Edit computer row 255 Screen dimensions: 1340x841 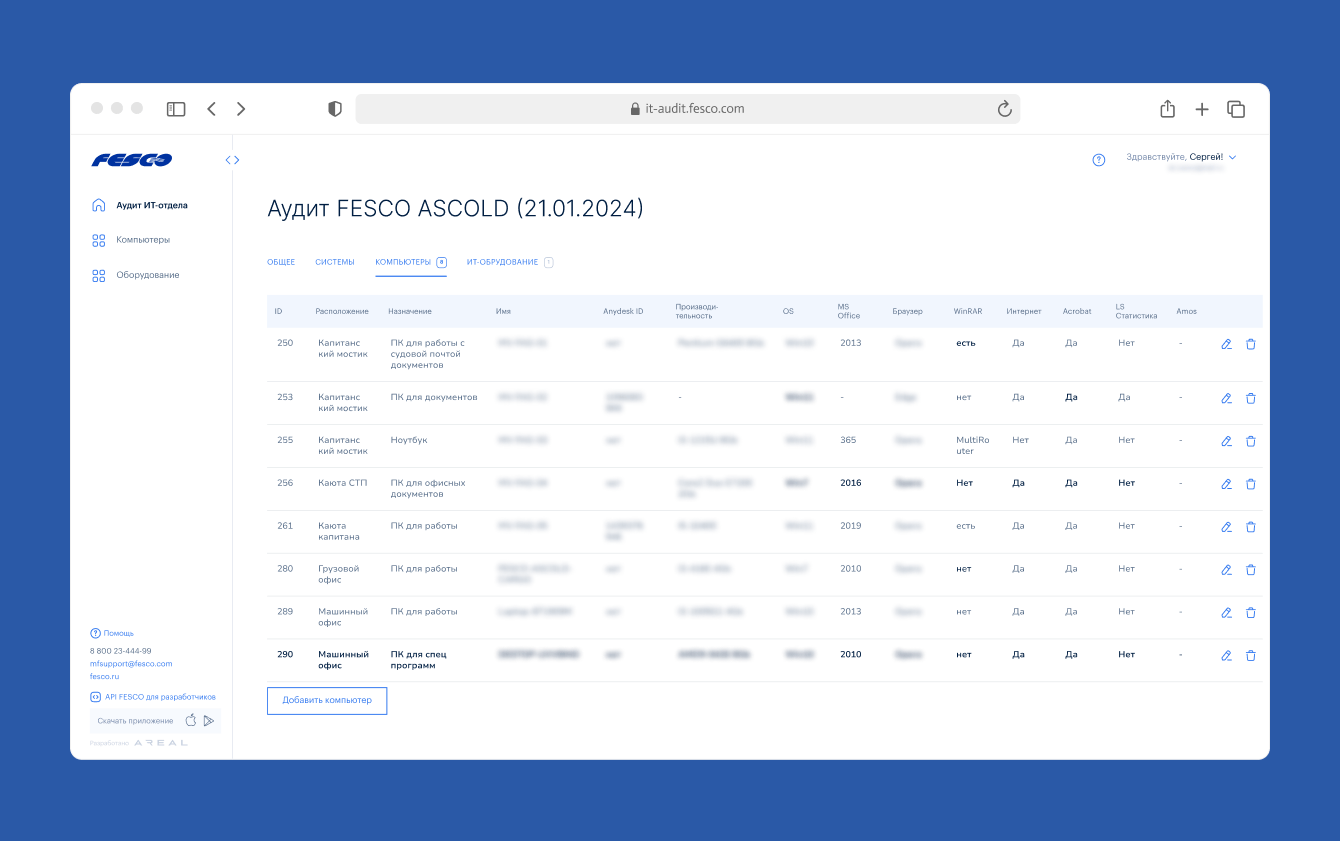click(1226, 441)
